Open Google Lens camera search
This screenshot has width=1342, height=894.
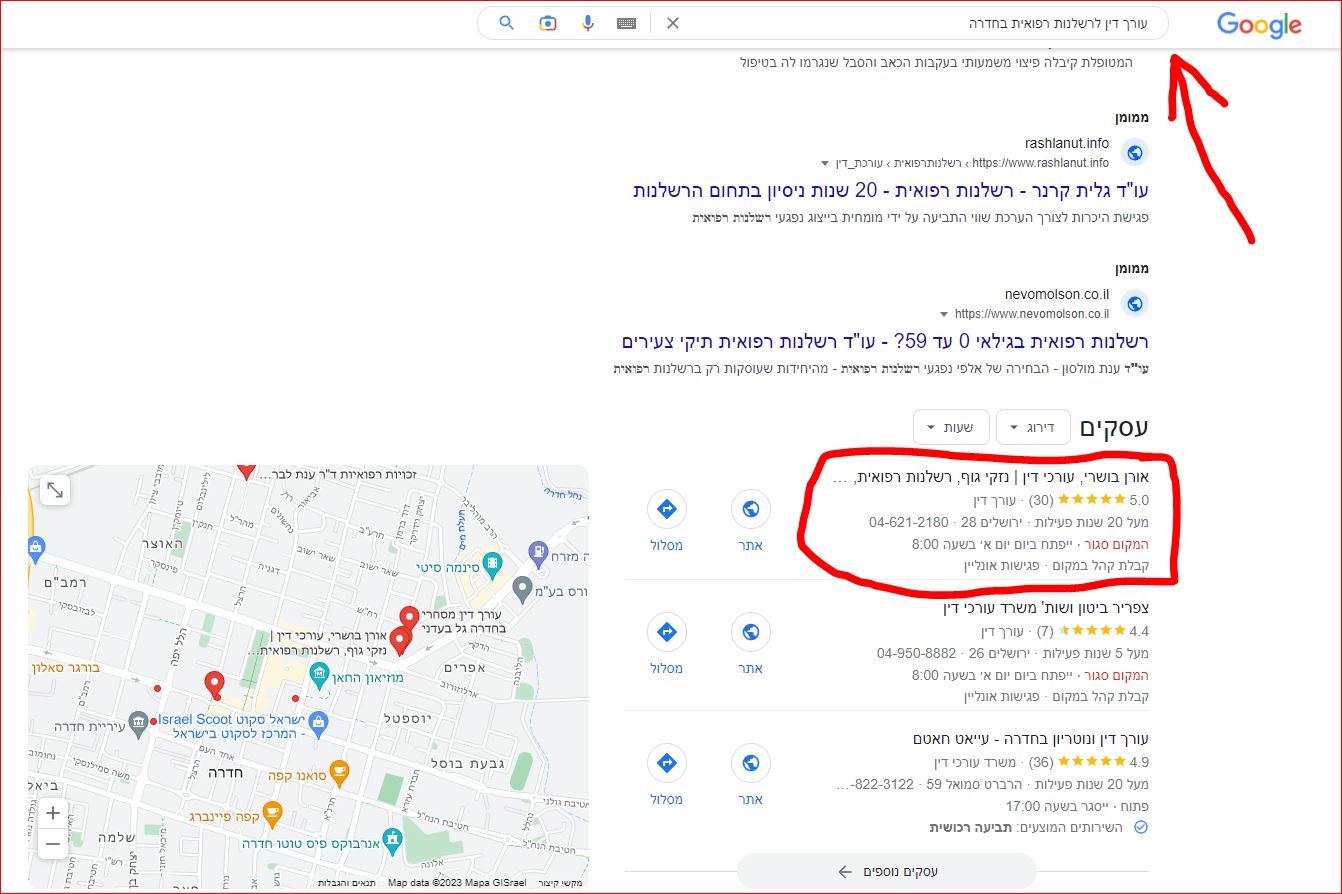pos(547,23)
